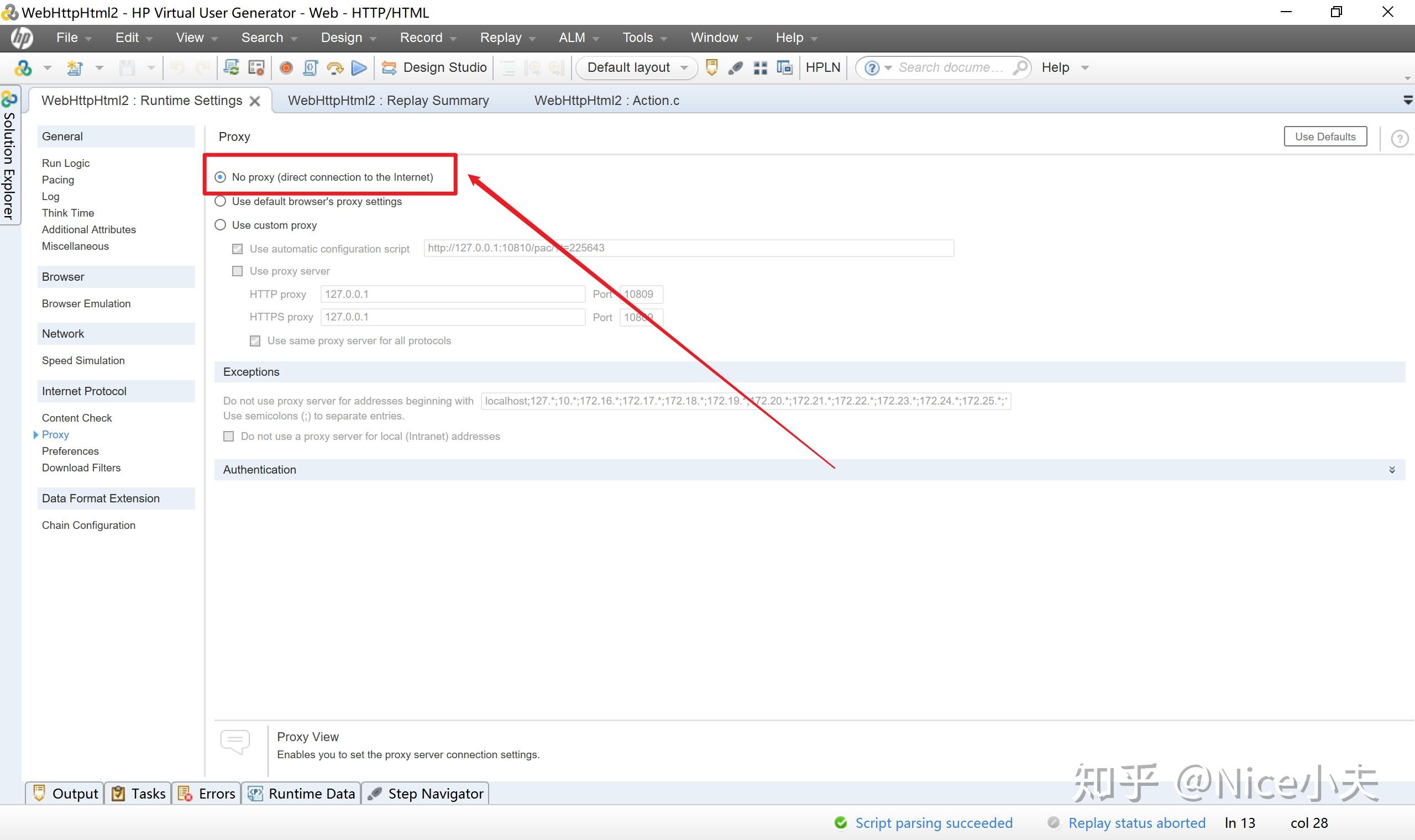Click the question mark help icon beside Use Defaults
Image resolution: width=1415 pixels, height=840 pixels.
(1399, 138)
